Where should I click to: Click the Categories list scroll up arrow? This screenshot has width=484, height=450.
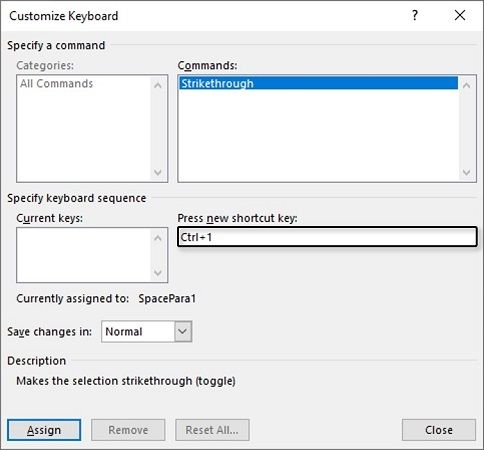158,85
